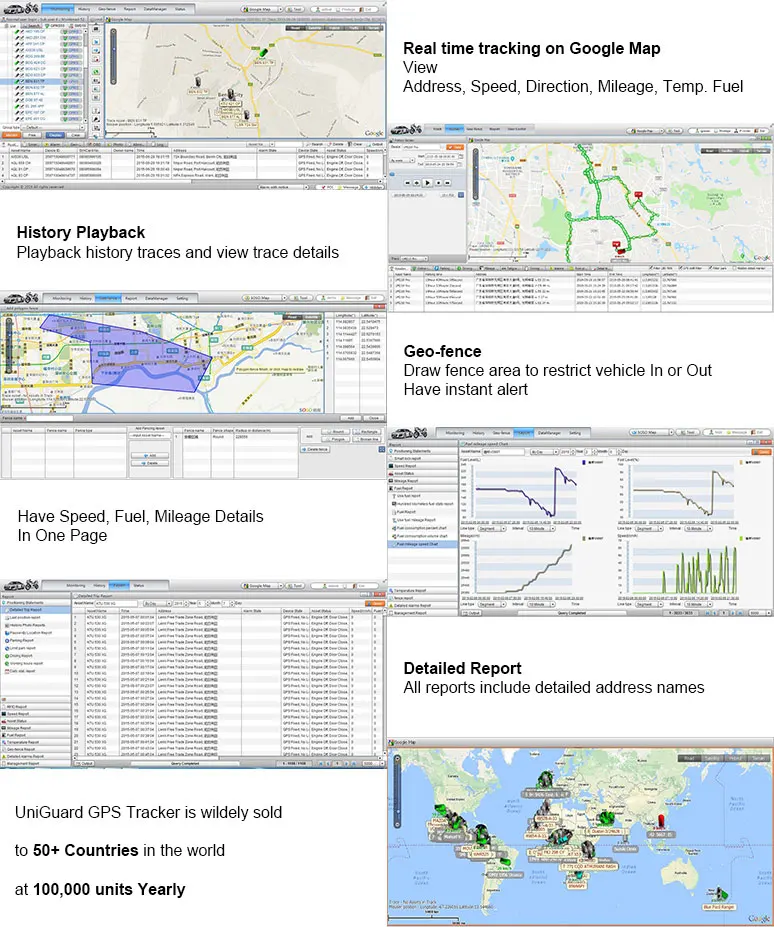This screenshot has height=927, width=774.
Task: Click the play button in History Playback controls
Action: [x=427, y=183]
